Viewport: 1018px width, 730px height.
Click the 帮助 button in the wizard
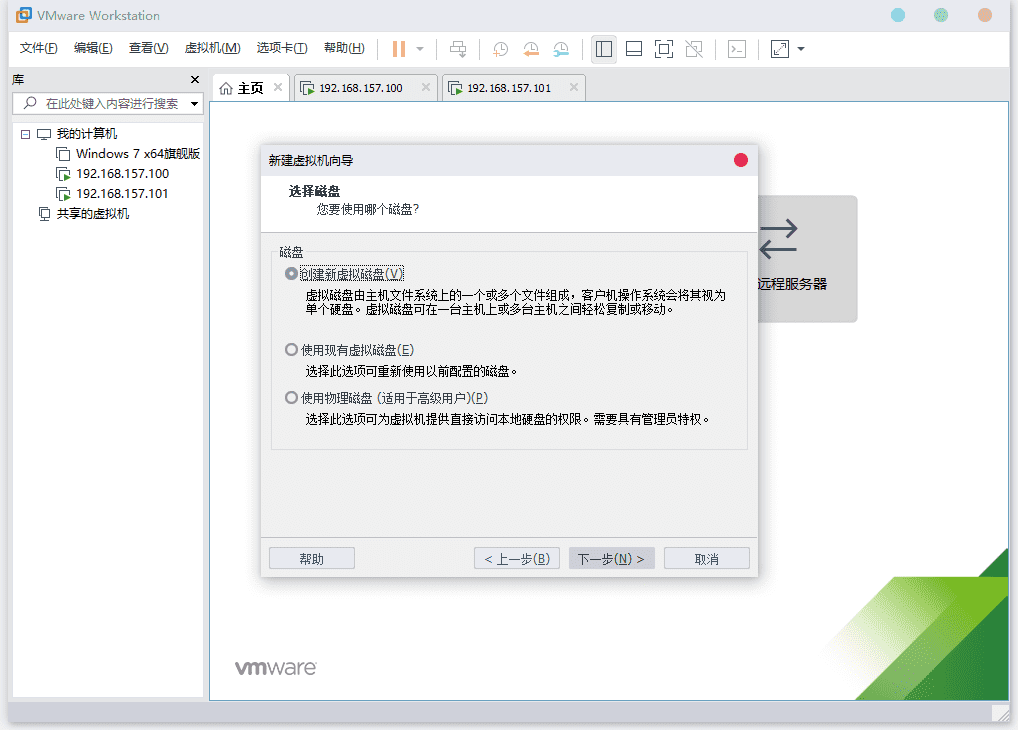tap(312, 559)
